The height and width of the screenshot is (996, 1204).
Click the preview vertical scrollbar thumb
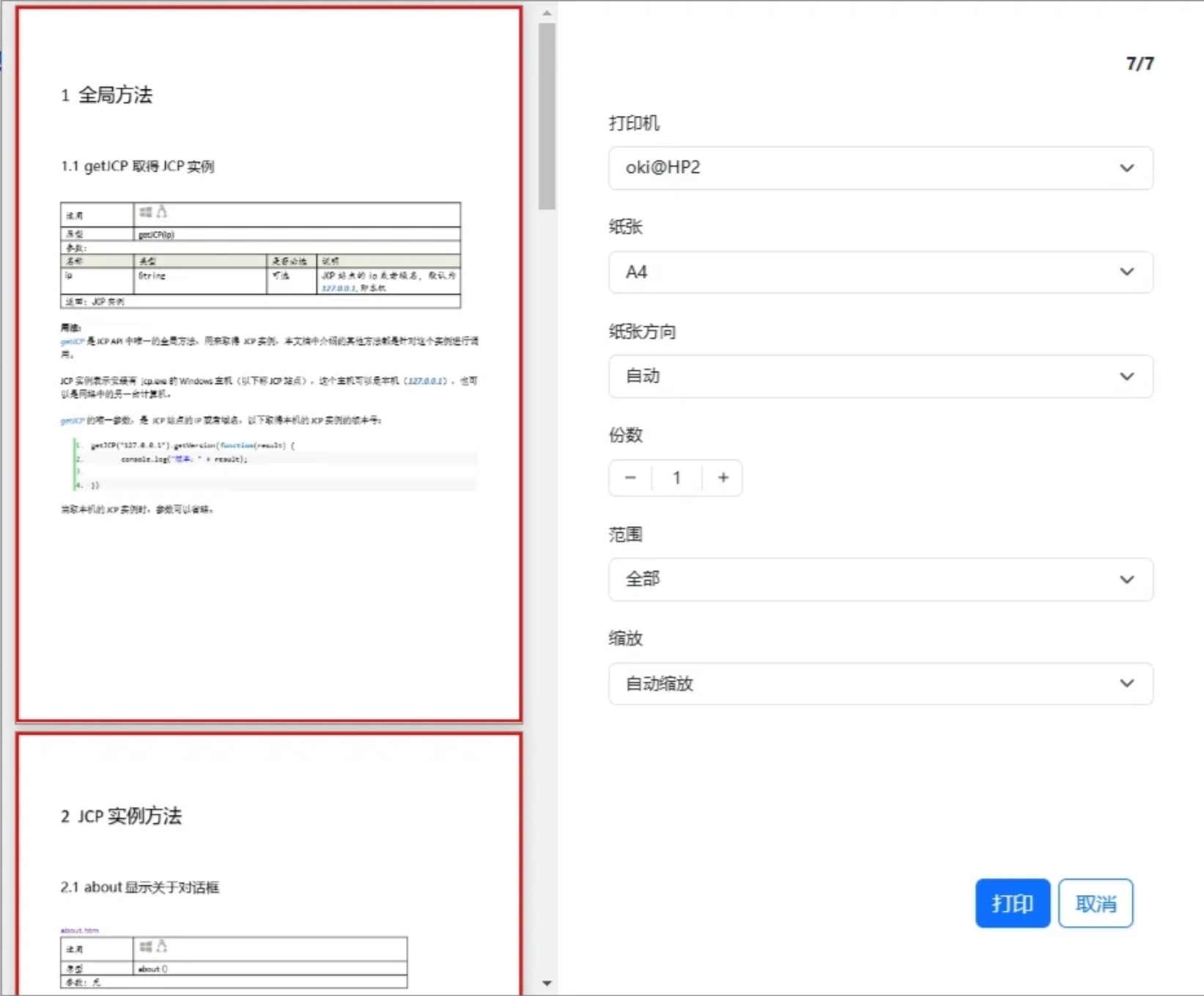(547, 116)
